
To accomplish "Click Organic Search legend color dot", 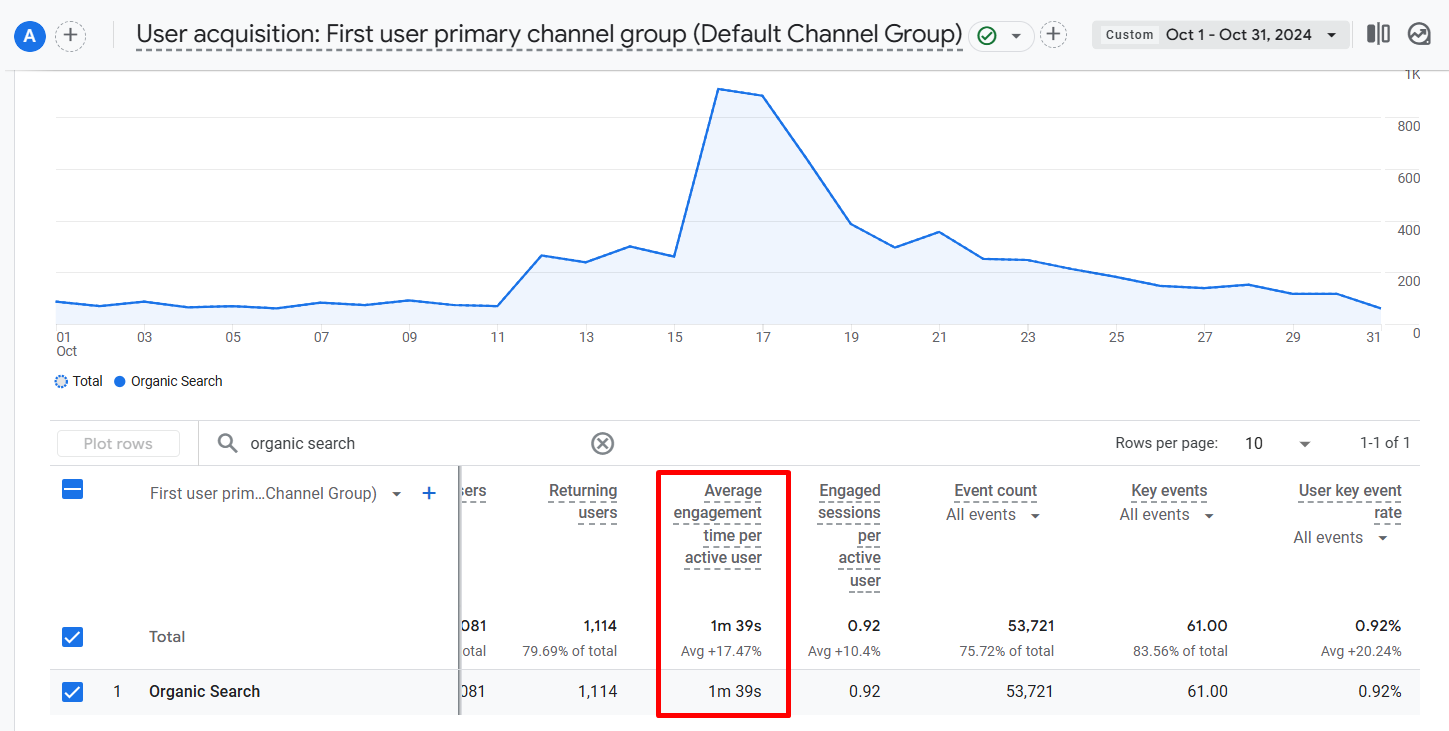I will pyautogui.click(x=120, y=381).
